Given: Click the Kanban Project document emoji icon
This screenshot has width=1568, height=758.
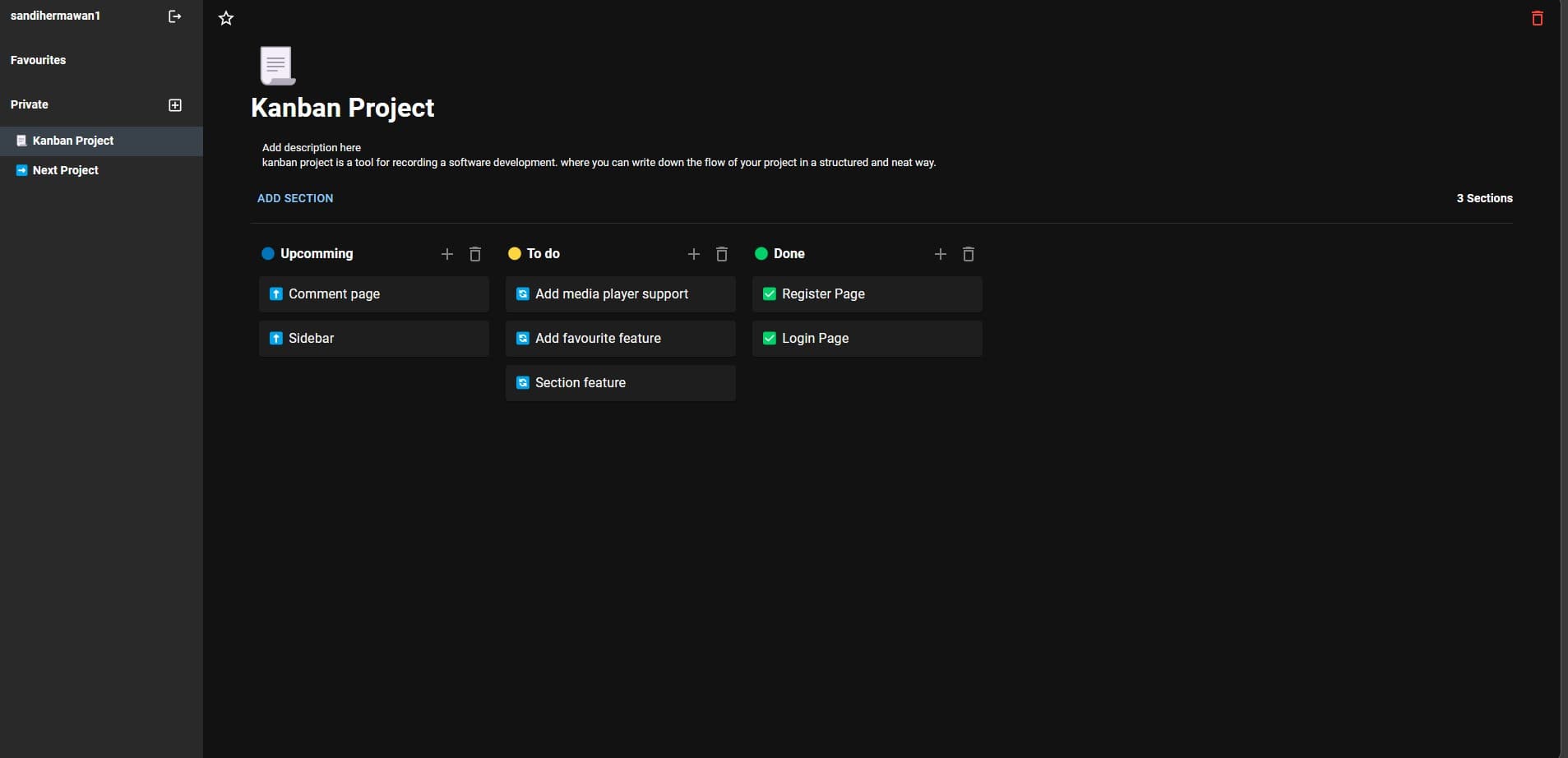Looking at the screenshot, I should [x=277, y=66].
